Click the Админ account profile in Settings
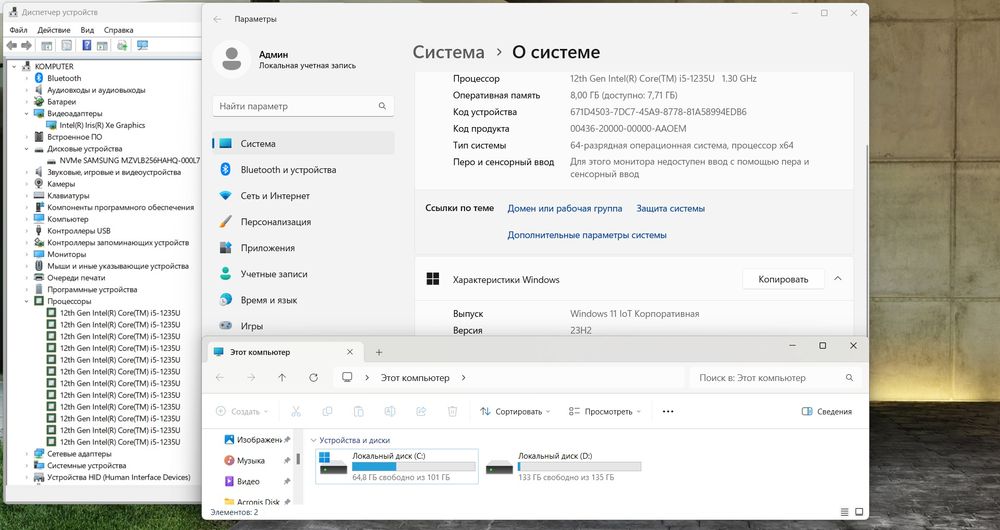Image resolution: width=1000 pixels, height=530 pixels. [x=287, y=59]
